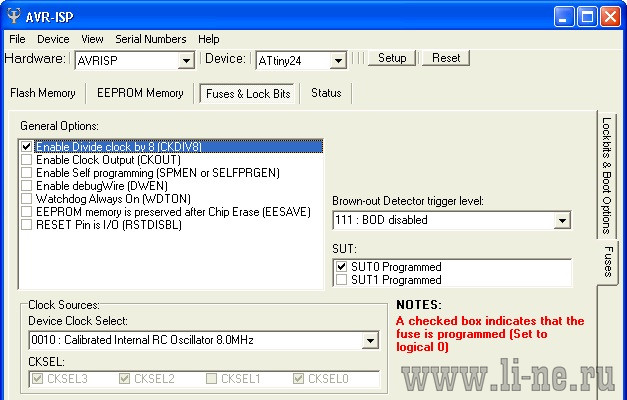Close the AVR-ISP window

click(610, 17)
